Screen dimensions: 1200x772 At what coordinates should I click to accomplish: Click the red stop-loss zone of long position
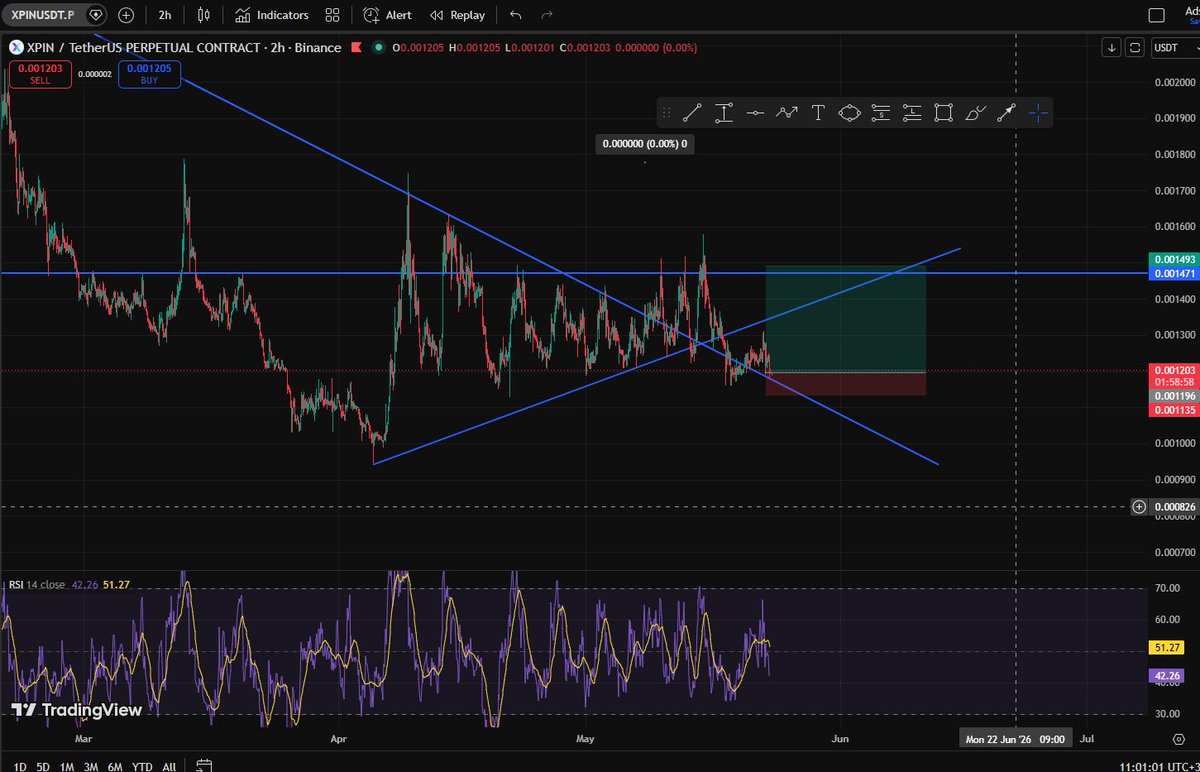845,384
